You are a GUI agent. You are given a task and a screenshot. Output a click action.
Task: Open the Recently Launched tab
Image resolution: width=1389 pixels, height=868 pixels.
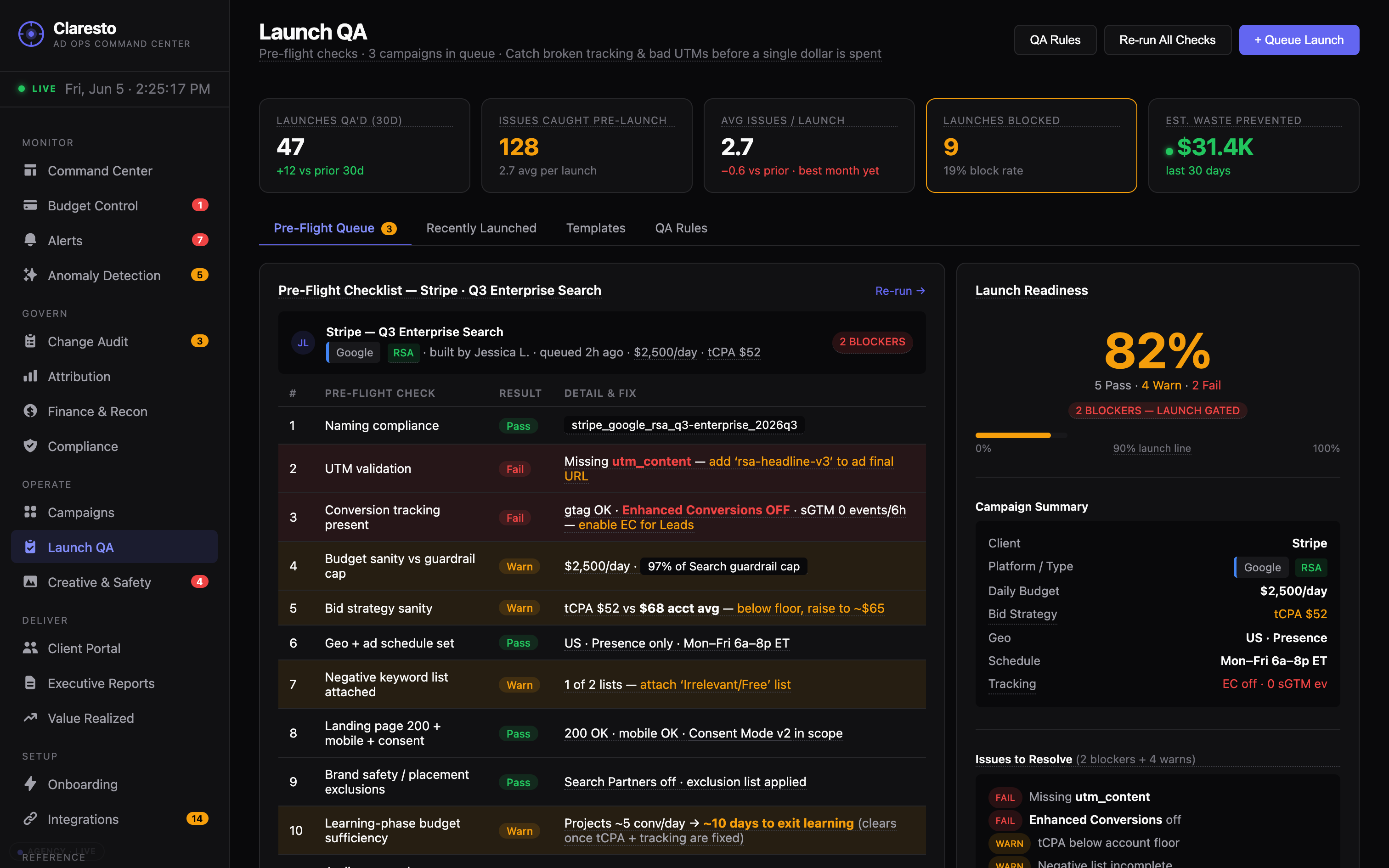click(x=481, y=229)
